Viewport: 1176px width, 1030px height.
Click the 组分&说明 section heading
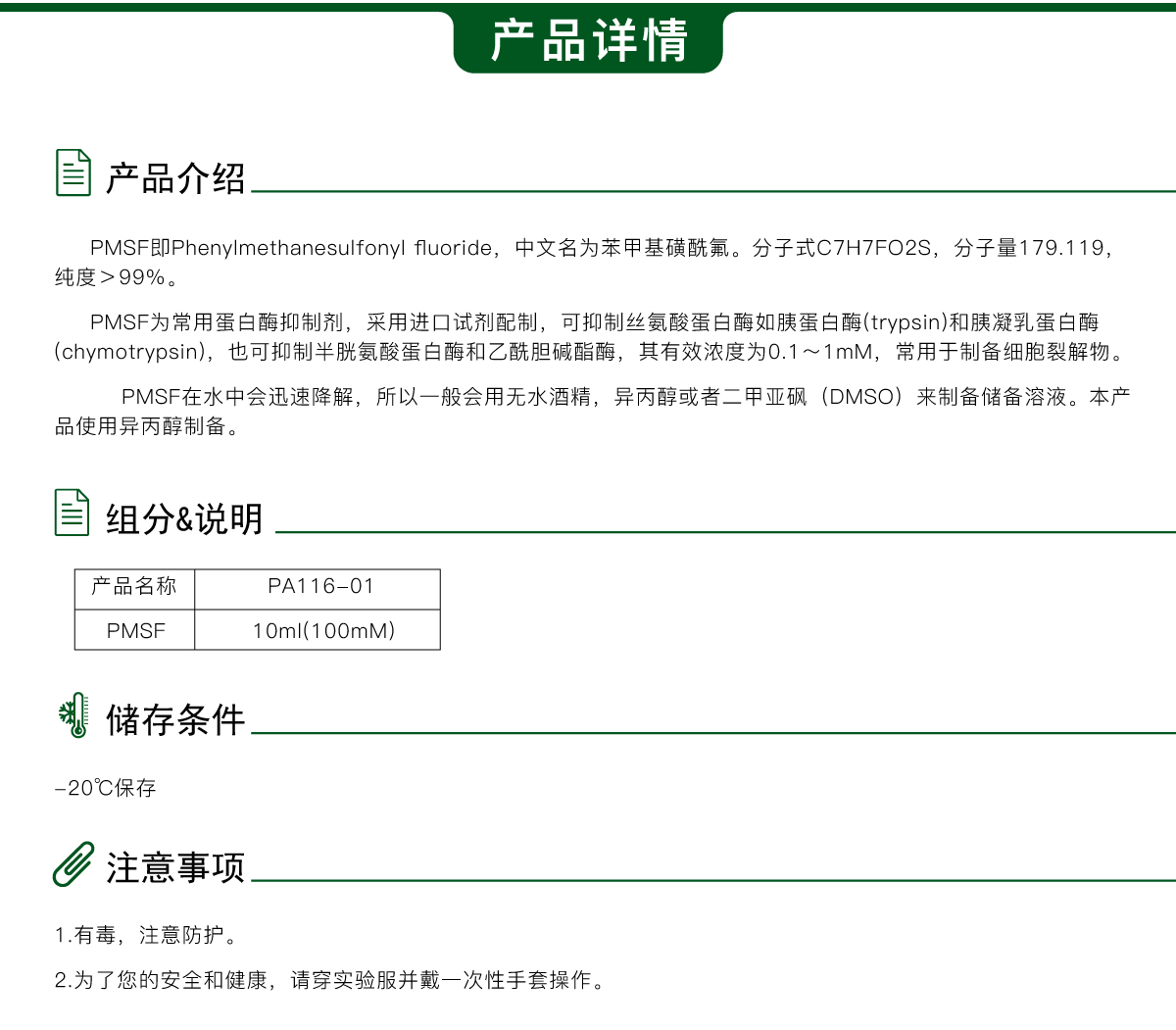184,518
